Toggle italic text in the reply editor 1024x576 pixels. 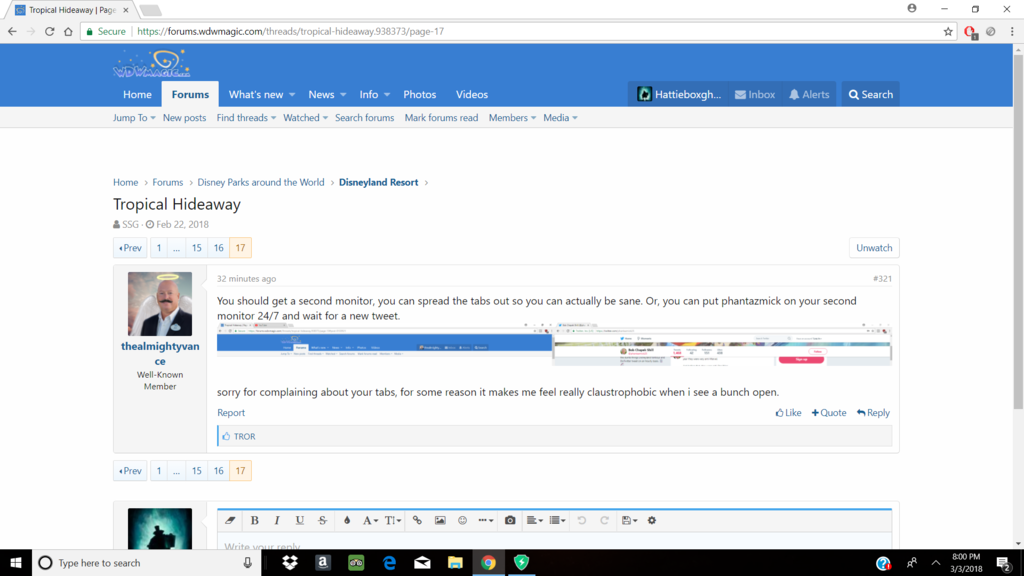pos(277,520)
